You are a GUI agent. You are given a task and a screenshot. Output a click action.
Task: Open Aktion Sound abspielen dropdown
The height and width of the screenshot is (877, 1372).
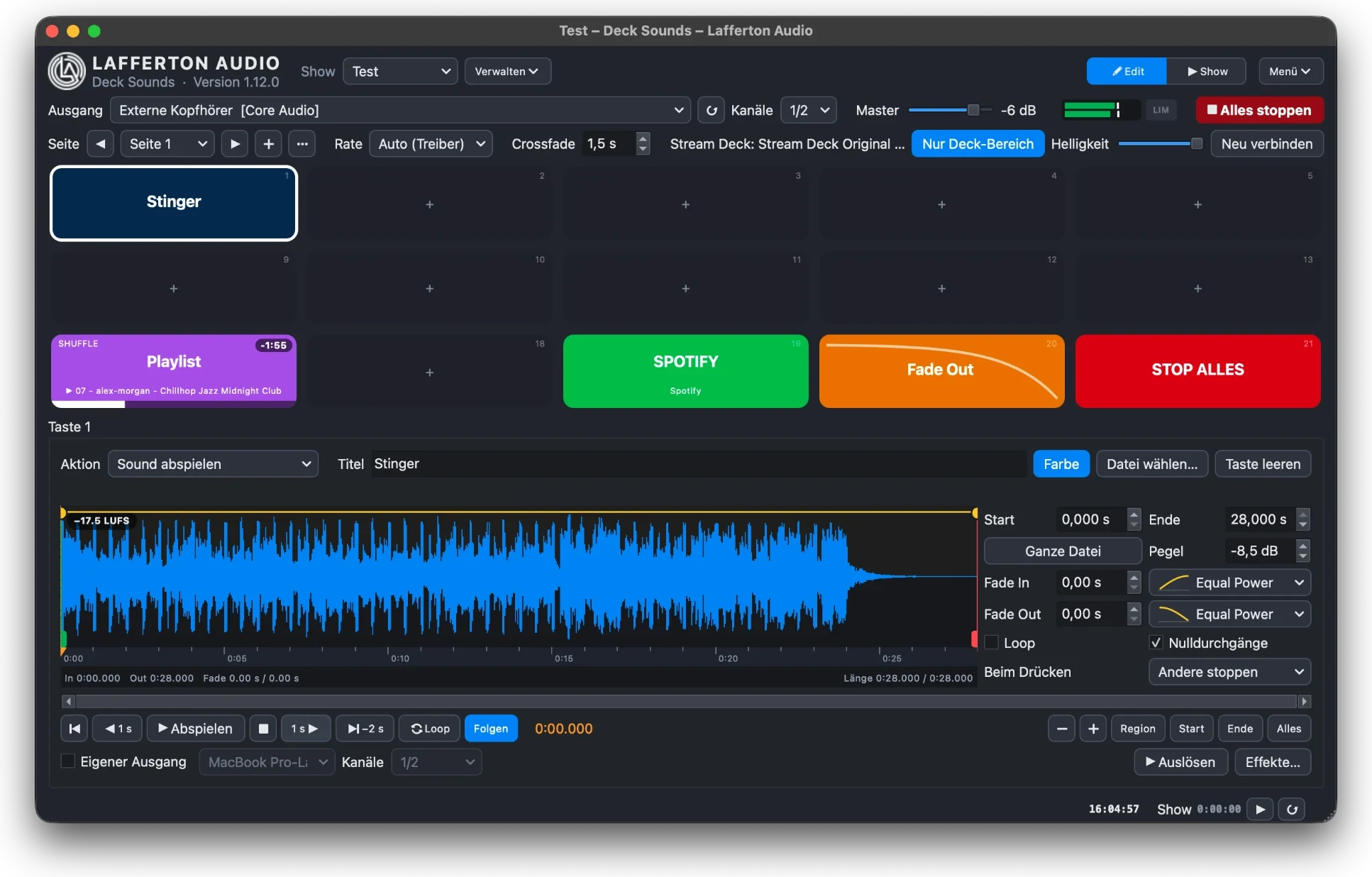(x=213, y=464)
